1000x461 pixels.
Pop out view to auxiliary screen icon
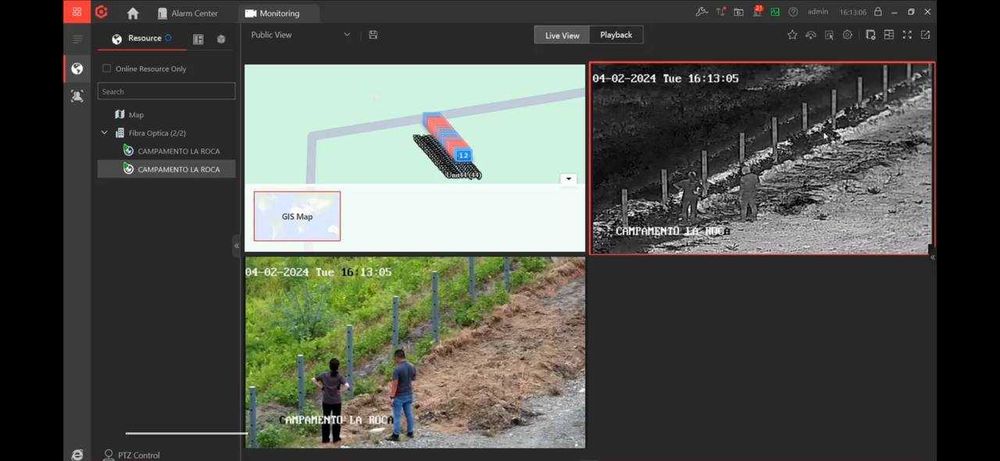(x=925, y=35)
